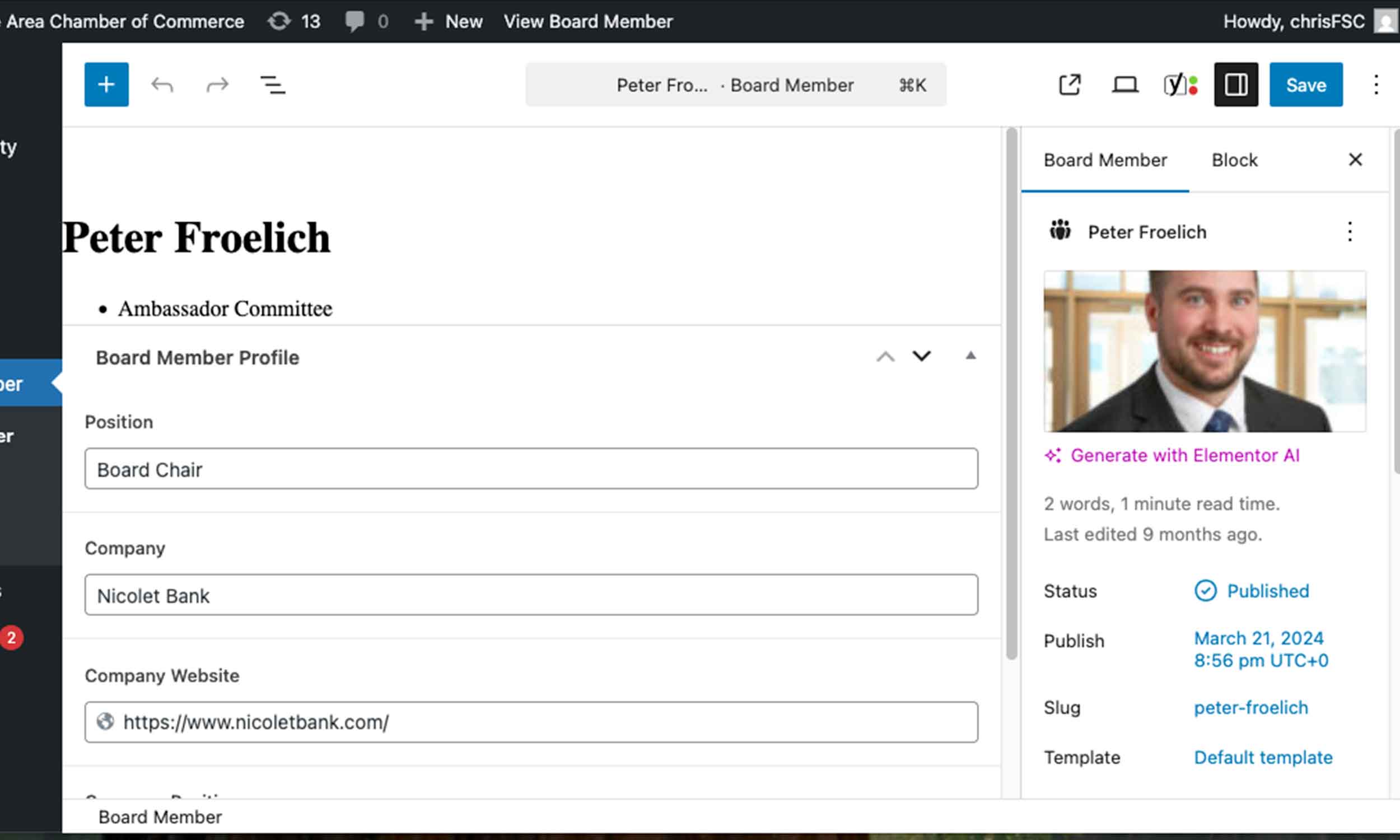Click into the Company Website URL field
Screen dimensions: 1400x840
531,722
